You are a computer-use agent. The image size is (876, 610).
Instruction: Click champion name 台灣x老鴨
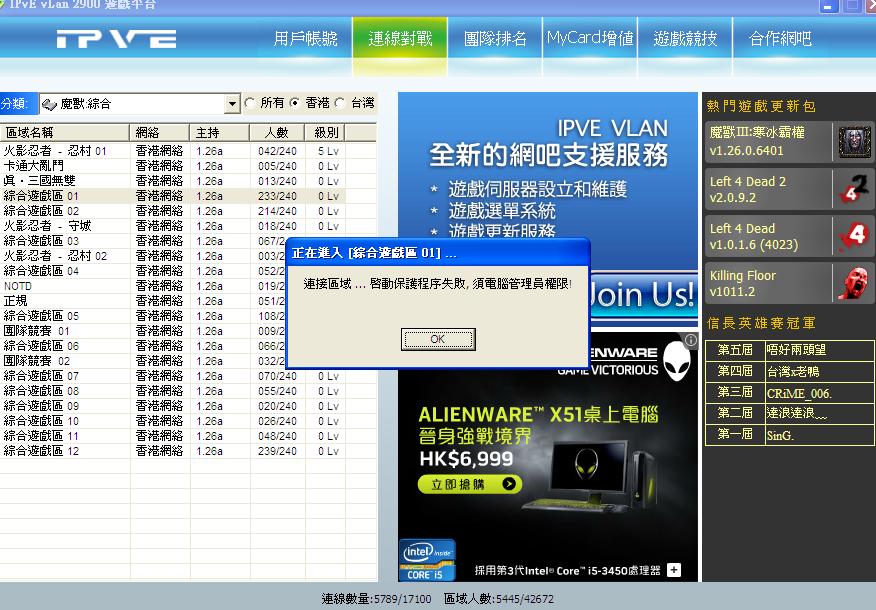(x=793, y=371)
